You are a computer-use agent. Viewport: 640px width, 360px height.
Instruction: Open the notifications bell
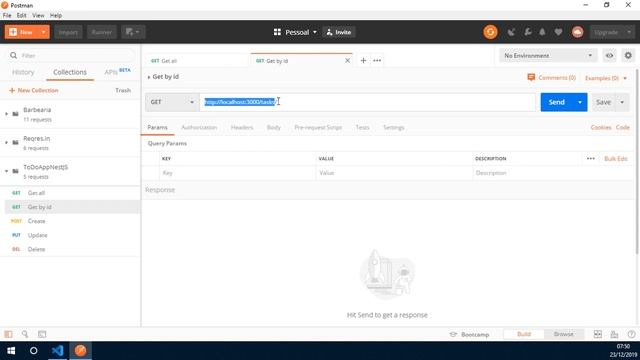click(x=542, y=32)
